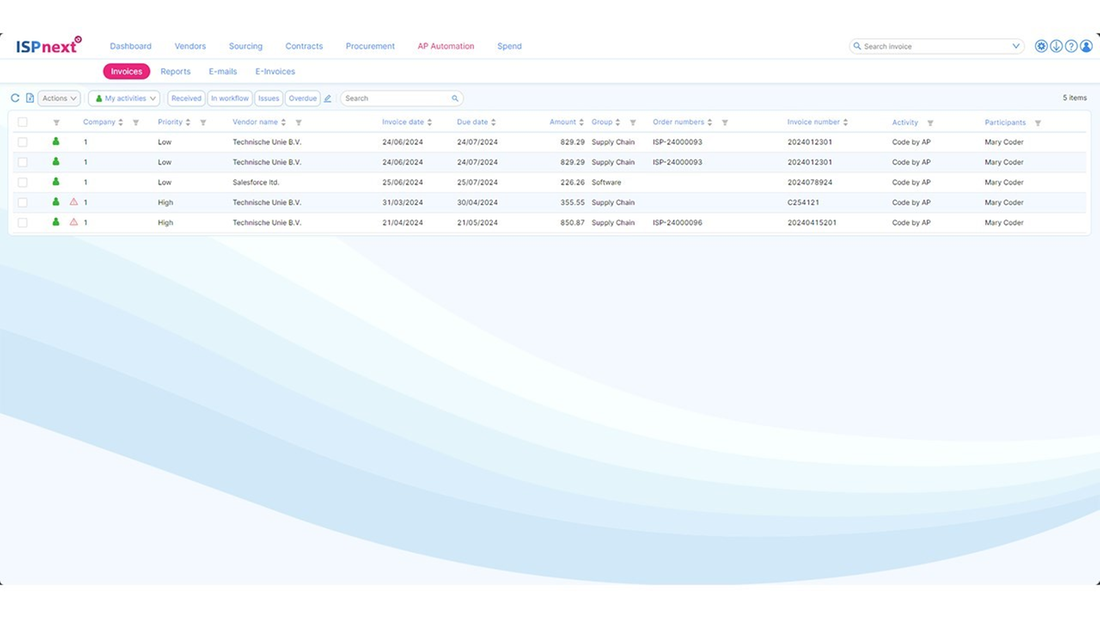
Task: Click the search magnifier in the filter bar
Action: click(455, 98)
